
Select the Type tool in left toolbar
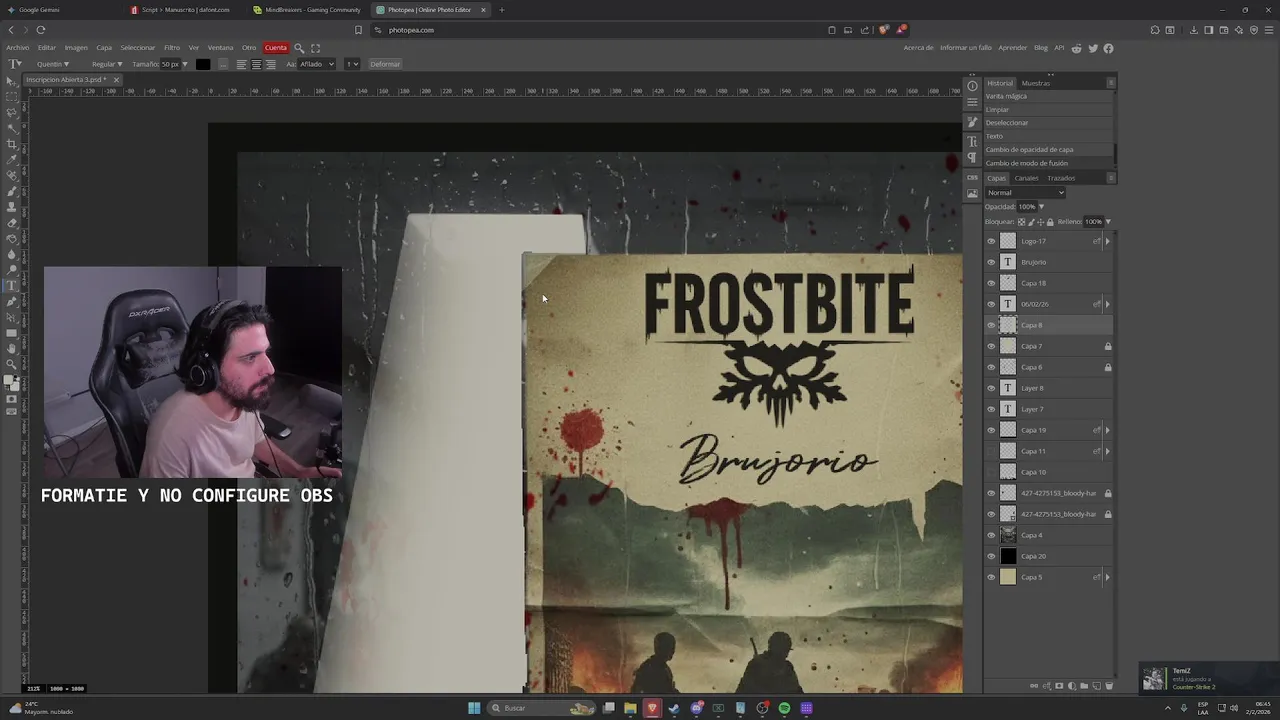12,286
